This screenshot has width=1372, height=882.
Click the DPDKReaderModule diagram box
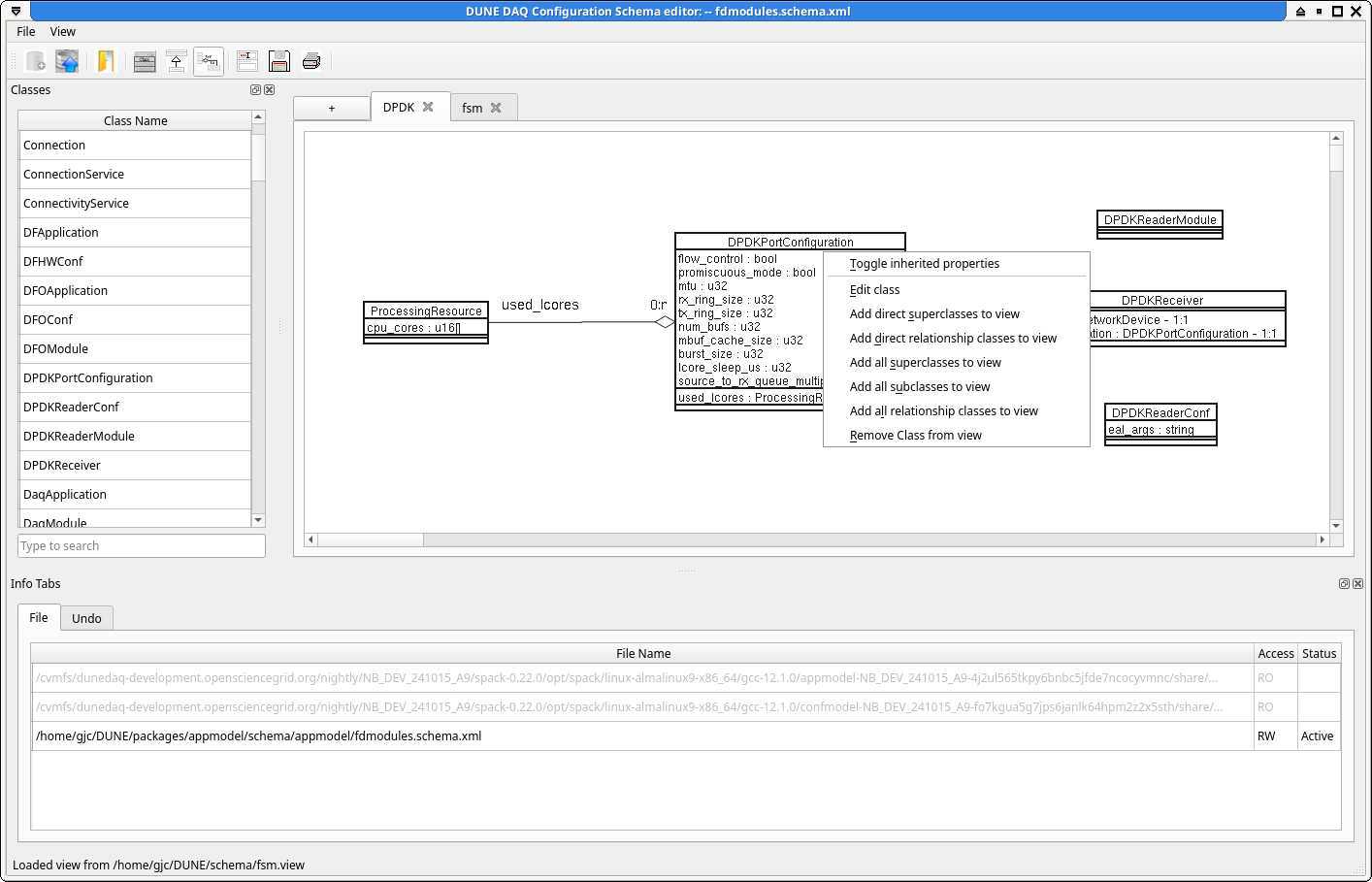coord(1160,224)
